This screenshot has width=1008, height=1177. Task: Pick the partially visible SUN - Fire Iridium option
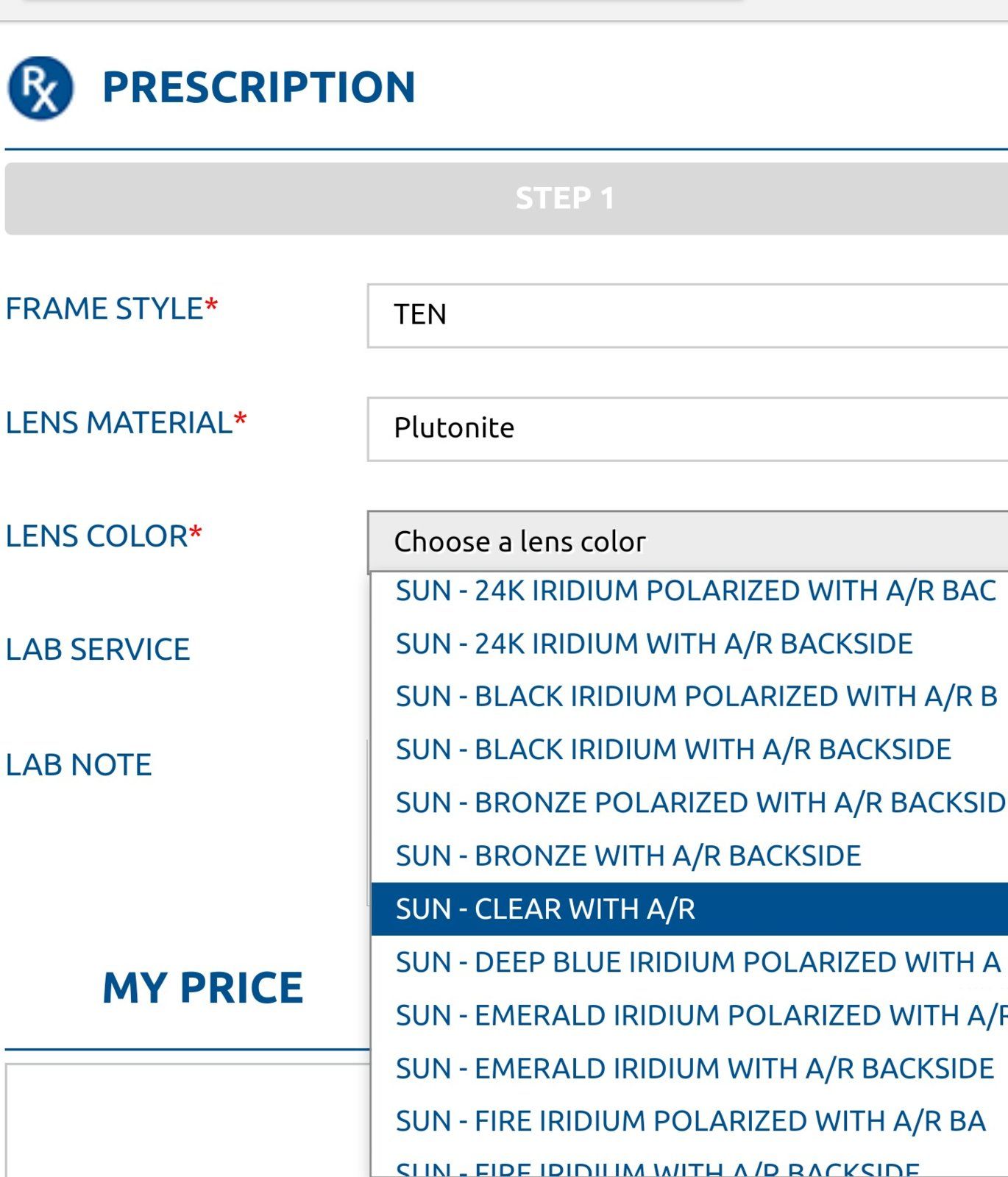[x=656, y=1168]
